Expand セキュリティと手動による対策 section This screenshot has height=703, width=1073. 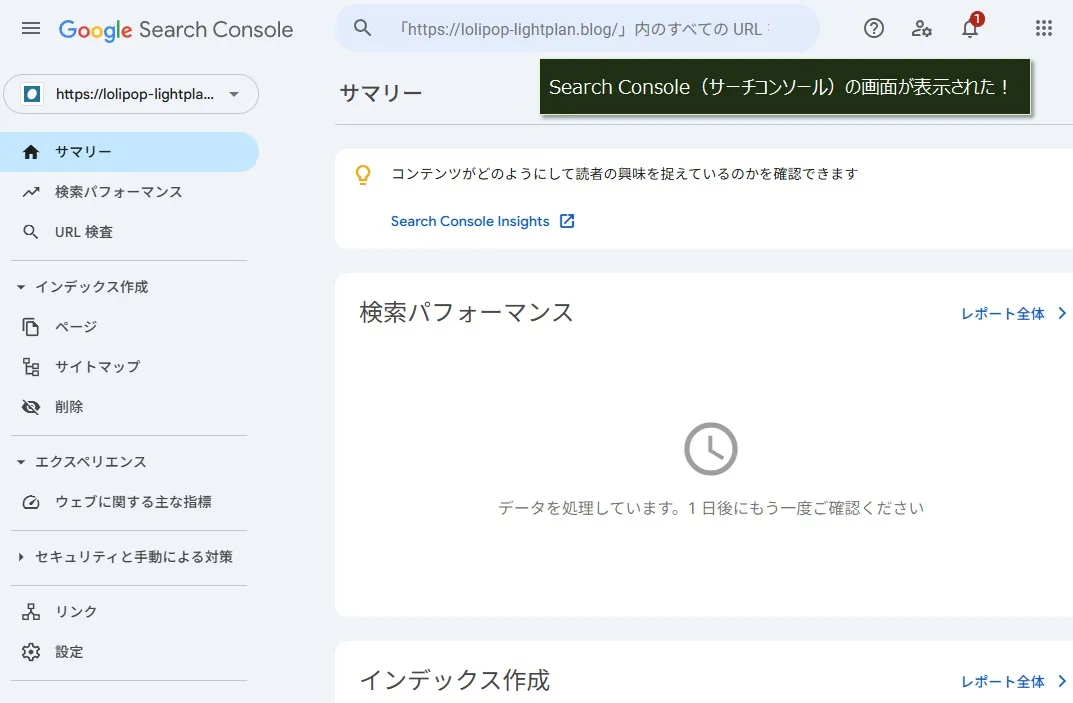point(21,557)
